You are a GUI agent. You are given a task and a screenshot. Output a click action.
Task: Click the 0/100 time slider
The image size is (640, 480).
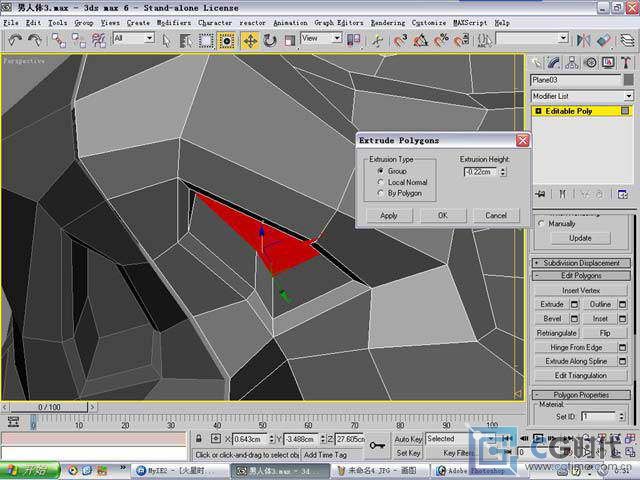coord(49,407)
